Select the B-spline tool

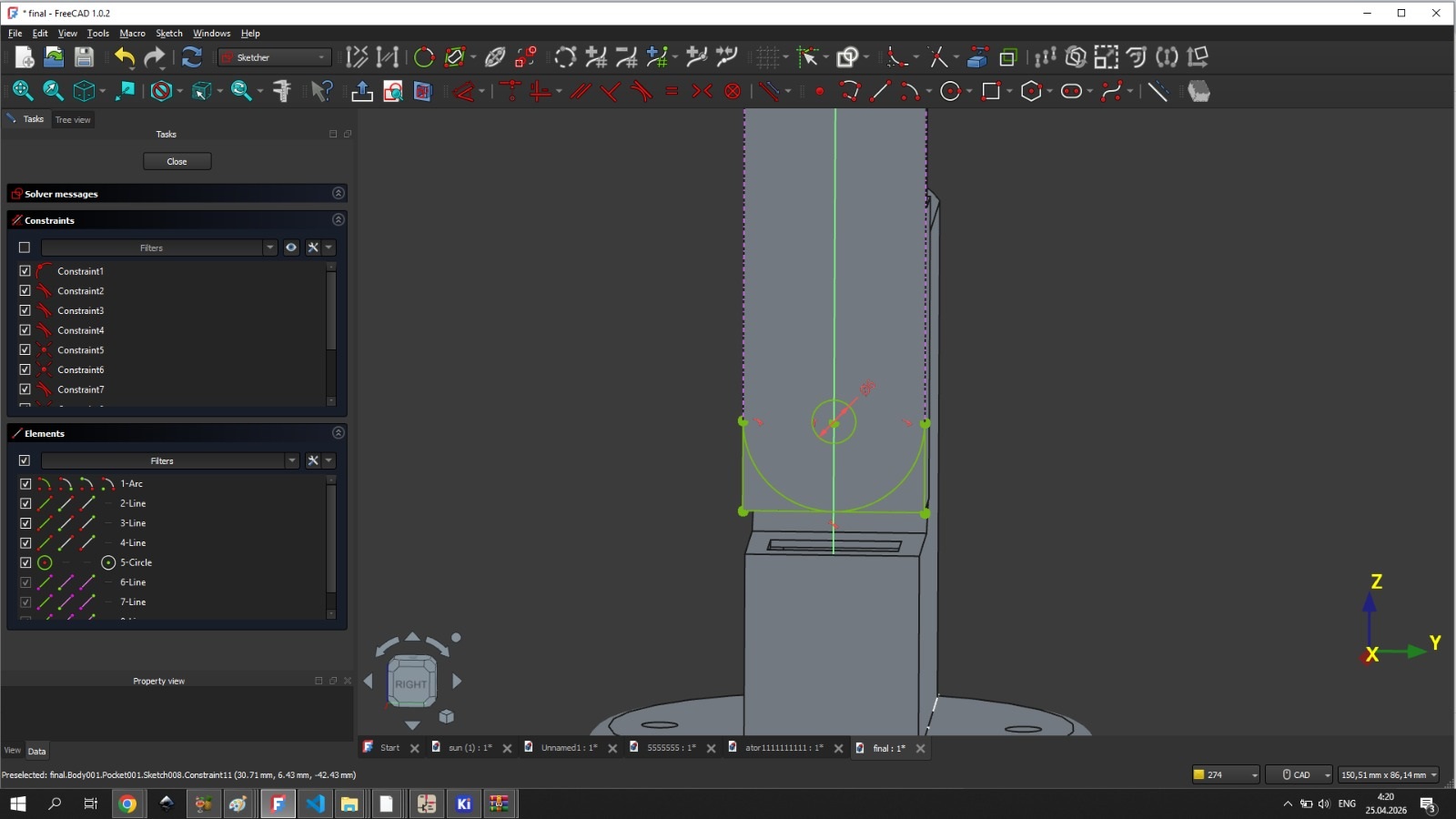pos(1111,91)
